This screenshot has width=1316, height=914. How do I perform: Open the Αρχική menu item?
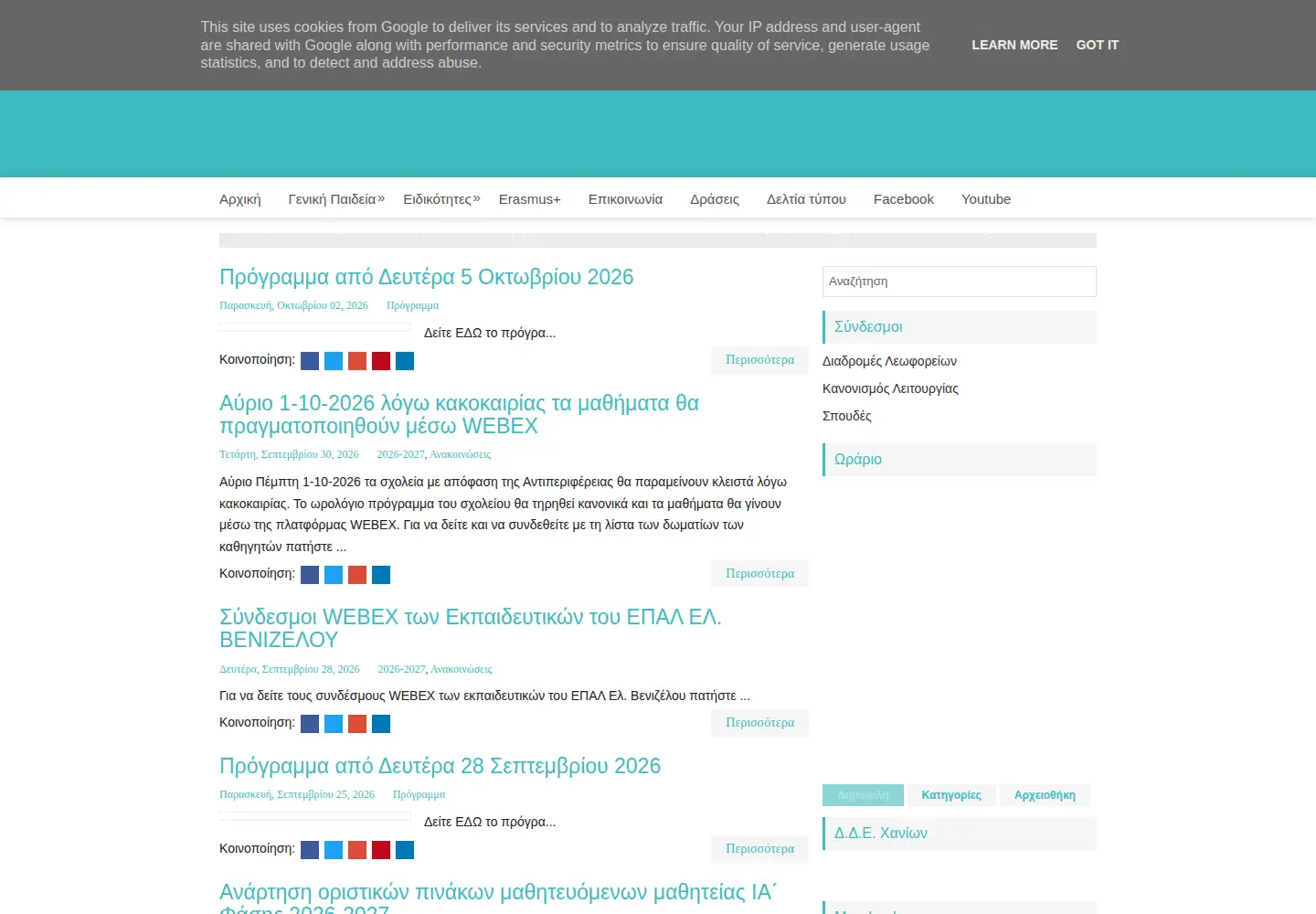coord(240,199)
